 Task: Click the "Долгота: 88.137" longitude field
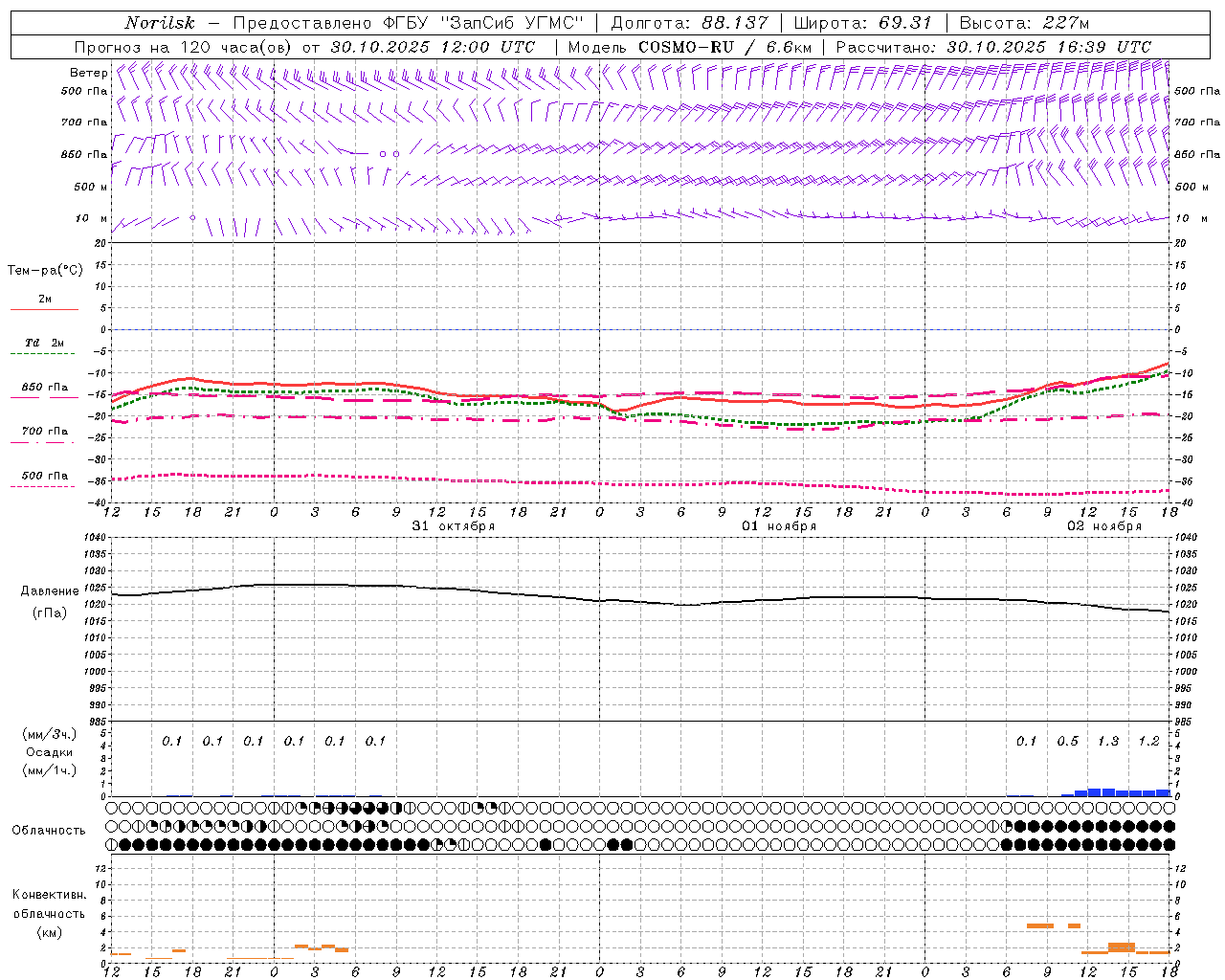point(689,23)
